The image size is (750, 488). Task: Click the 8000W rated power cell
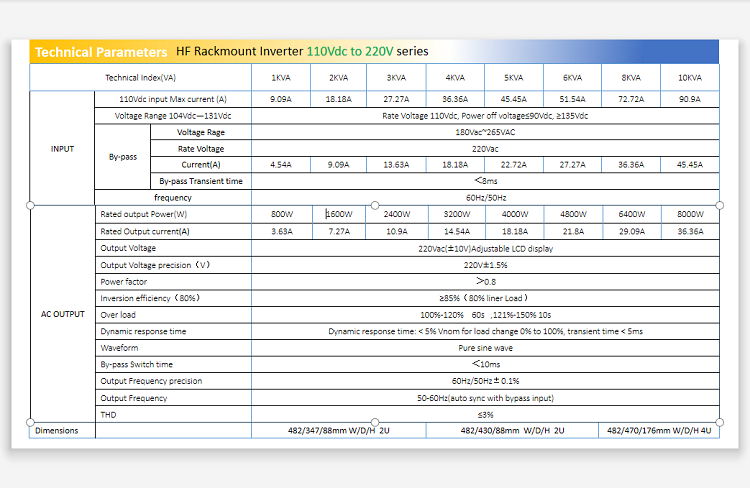point(690,214)
